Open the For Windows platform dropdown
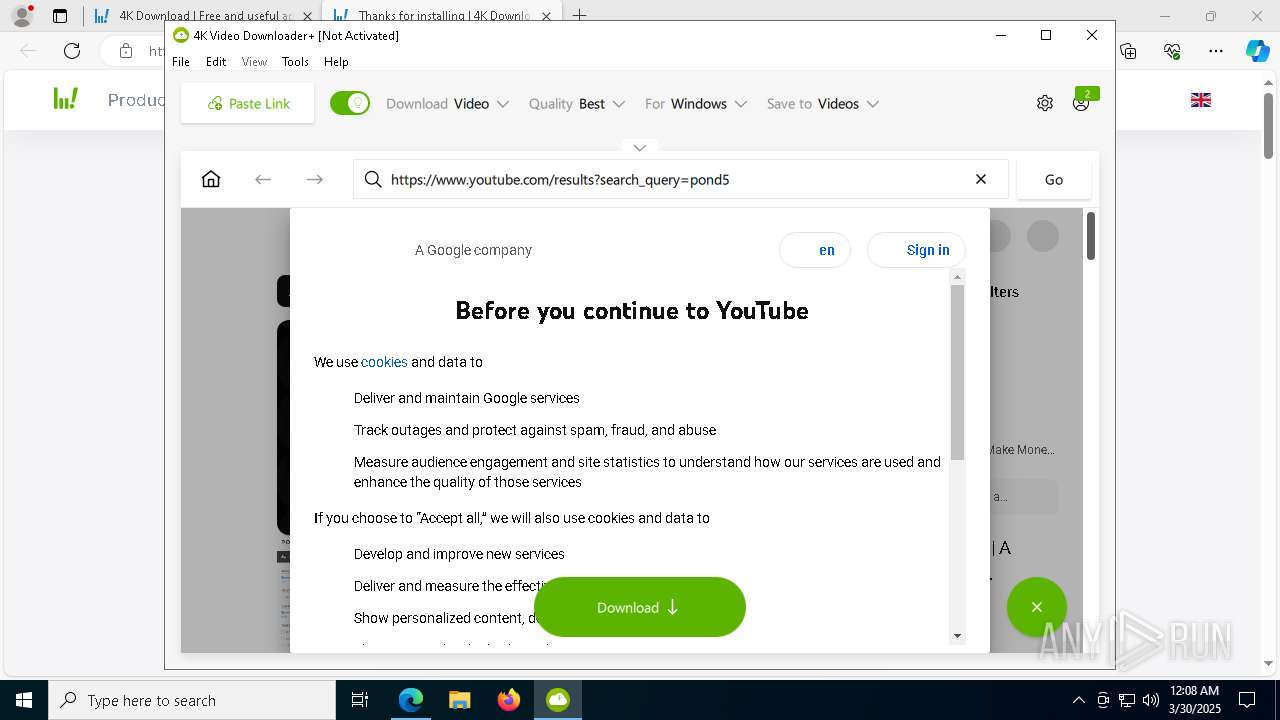 (x=696, y=104)
